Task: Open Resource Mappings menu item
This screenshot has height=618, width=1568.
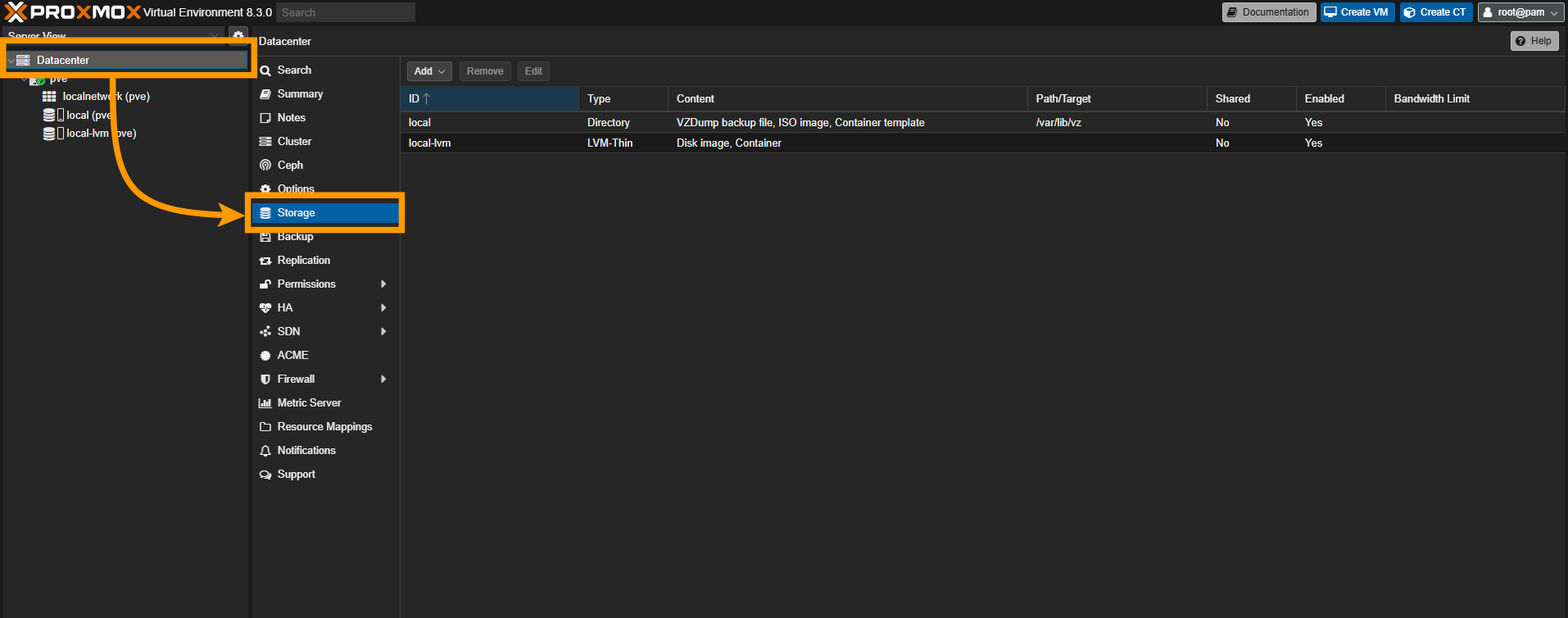Action: [x=324, y=427]
